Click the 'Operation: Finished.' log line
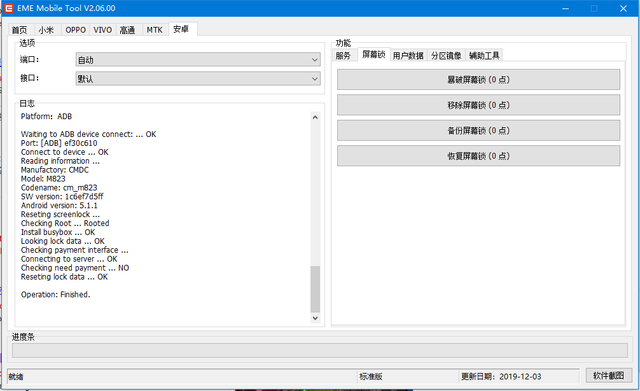This screenshot has width=640, height=391. click(56, 295)
